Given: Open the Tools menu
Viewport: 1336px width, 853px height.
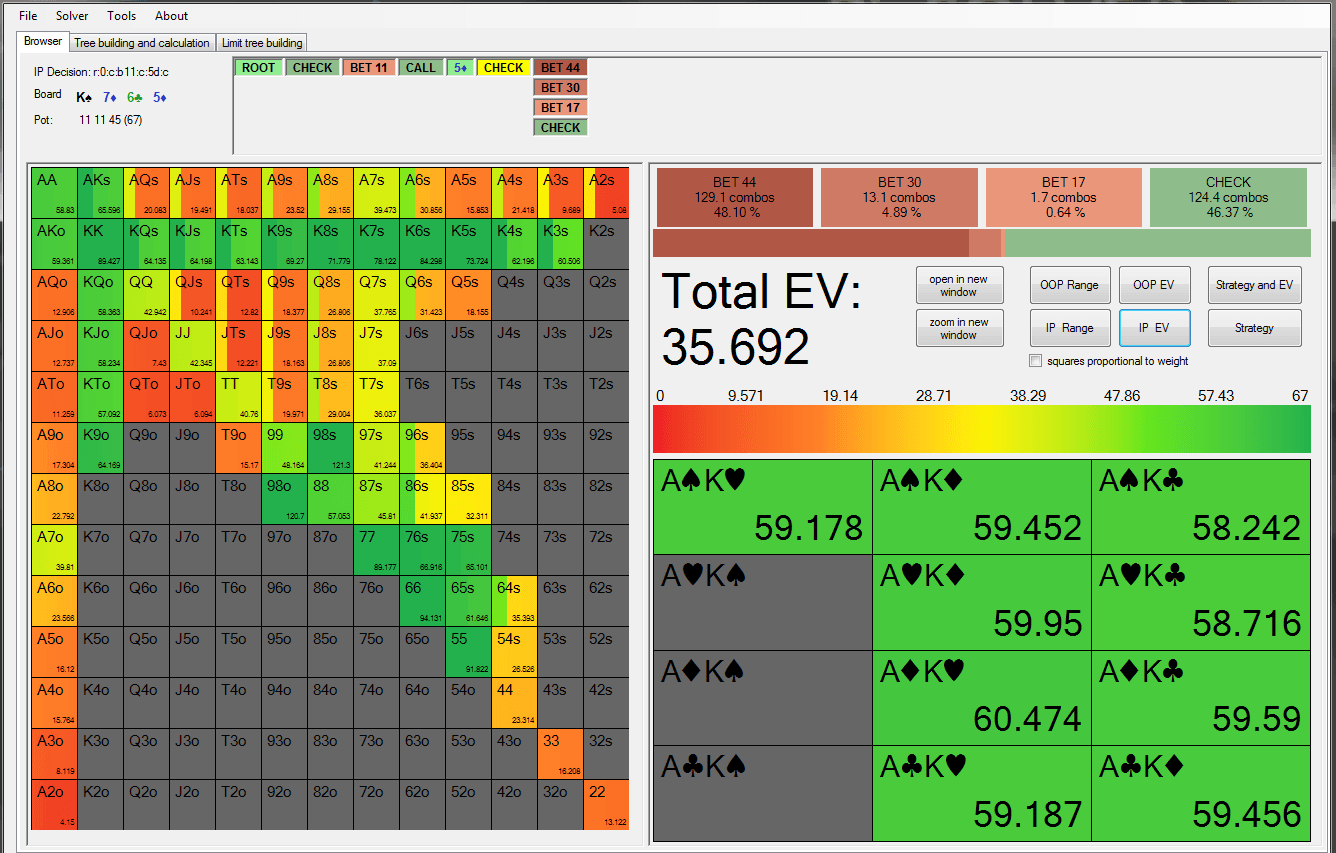Looking at the screenshot, I should [122, 16].
